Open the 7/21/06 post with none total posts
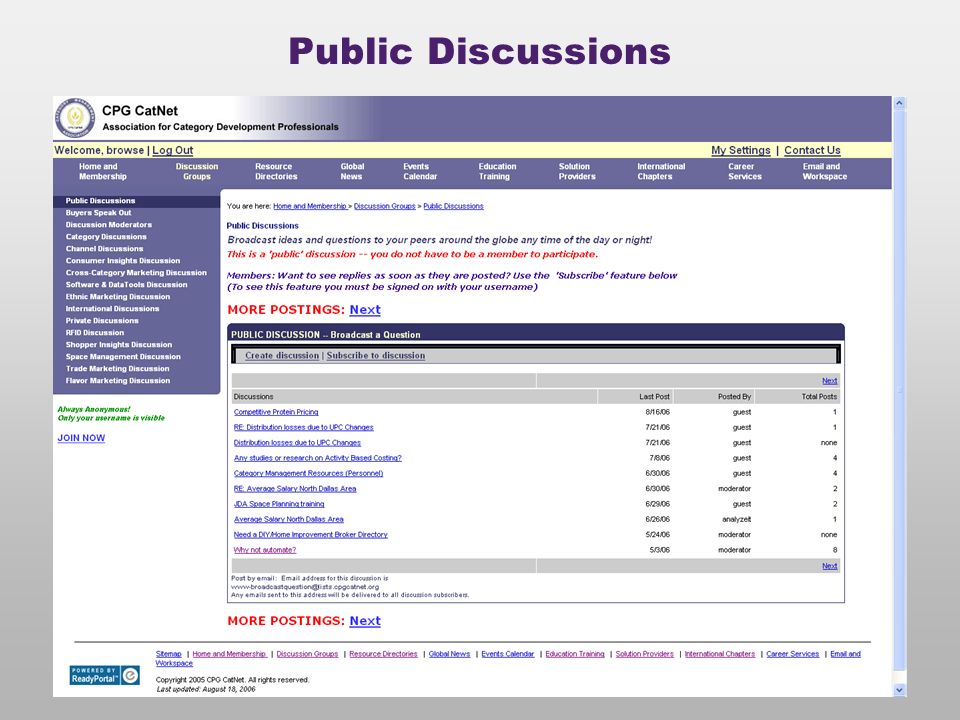Viewport: 960px width, 720px height. (x=298, y=443)
